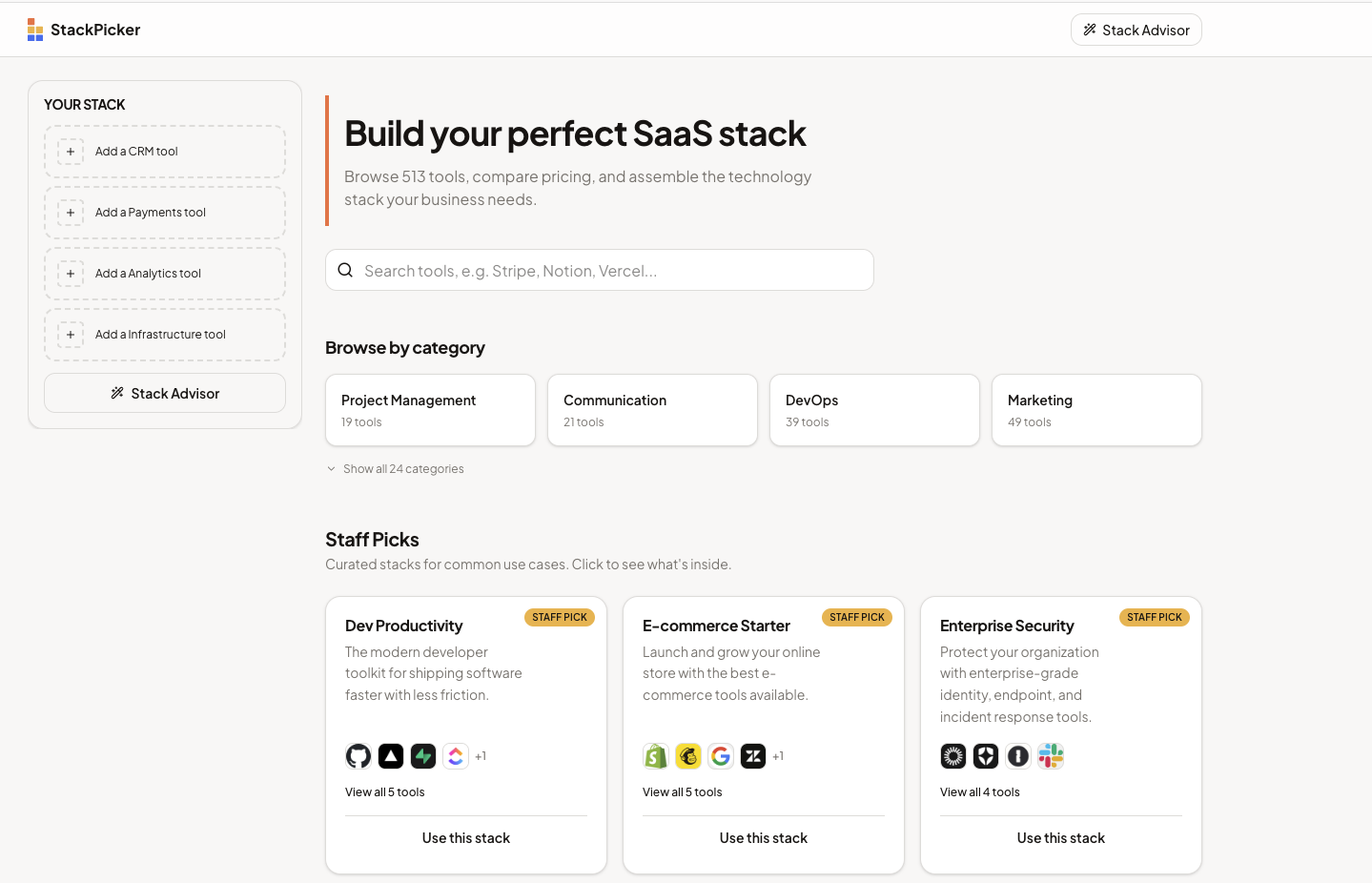The height and width of the screenshot is (883, 1372).
Task: Click the search magnifier icon
Action: coord(345,270)
